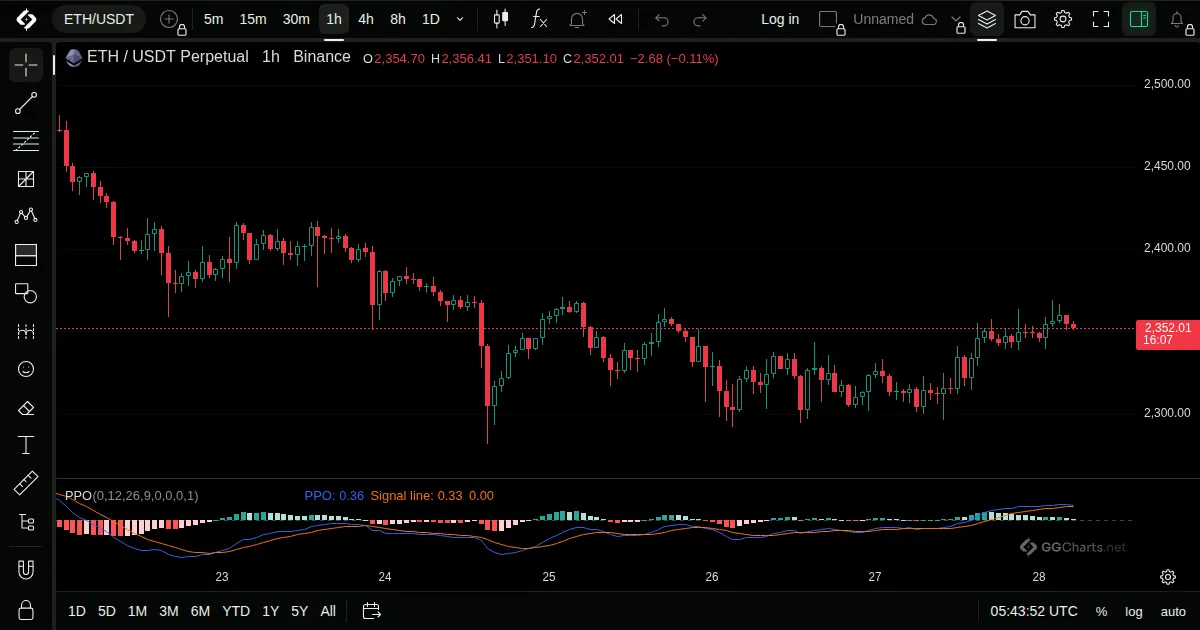This screenshot has height=630, width=1200.
Task: Click the 05:43:52 UTC timezone clock
Action: (1034, 611)
